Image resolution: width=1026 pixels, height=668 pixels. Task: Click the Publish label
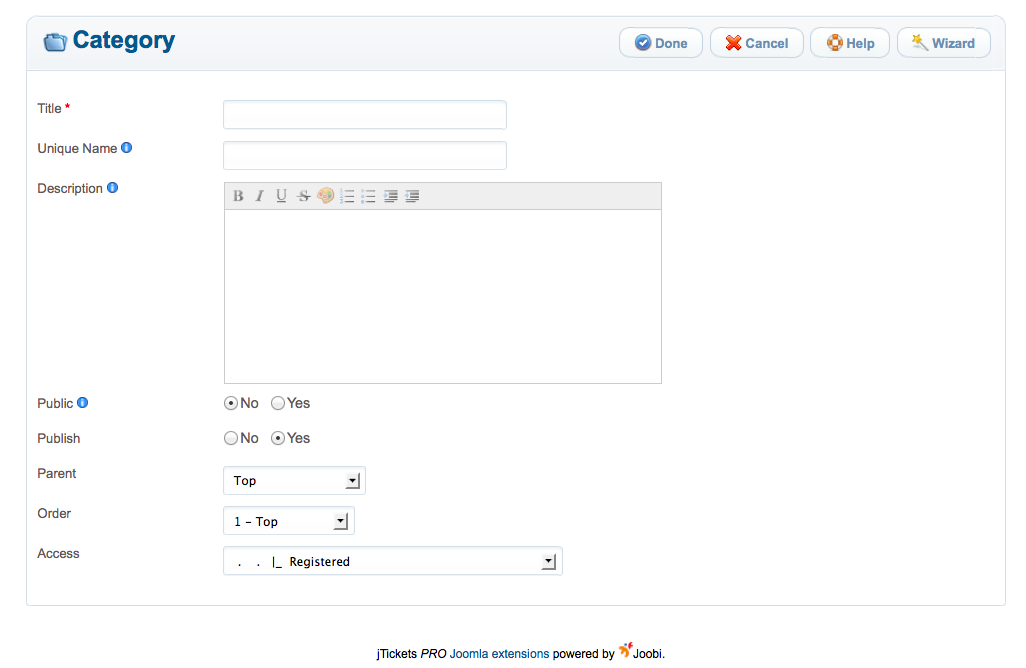59,438
